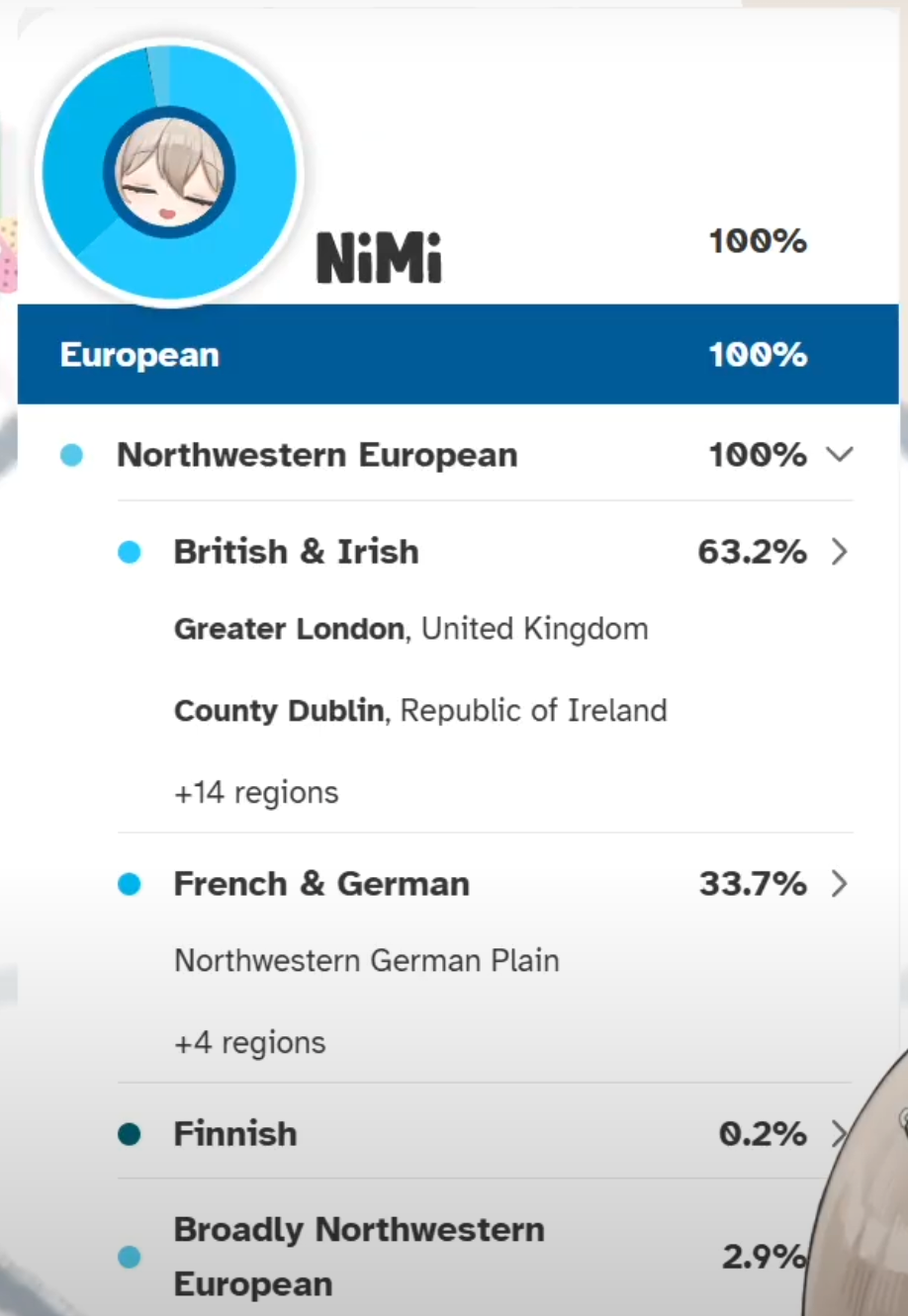The height and width of the screenshot is (1316, 908).
Task: Click Greater London, United Kingdom region
Action: (x=410, y=629)
